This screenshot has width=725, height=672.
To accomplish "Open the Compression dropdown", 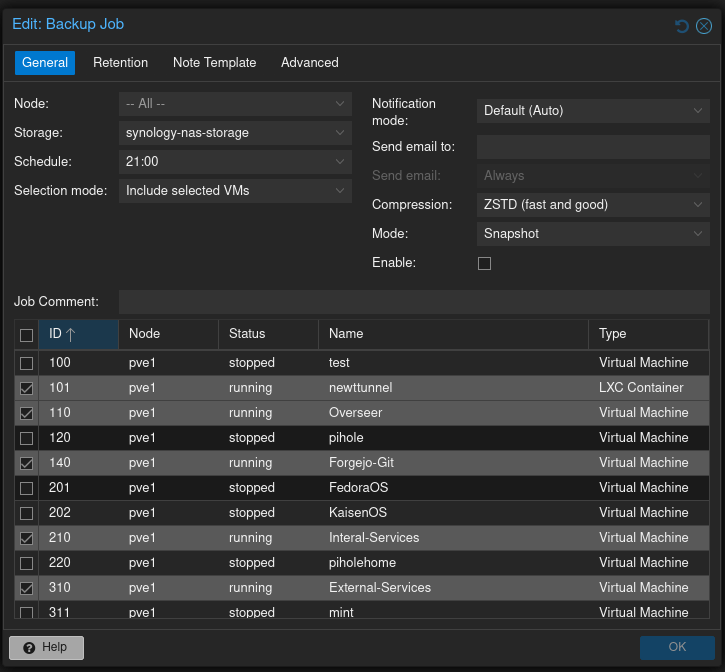I will pyautogui.click(x=698, y=205).
